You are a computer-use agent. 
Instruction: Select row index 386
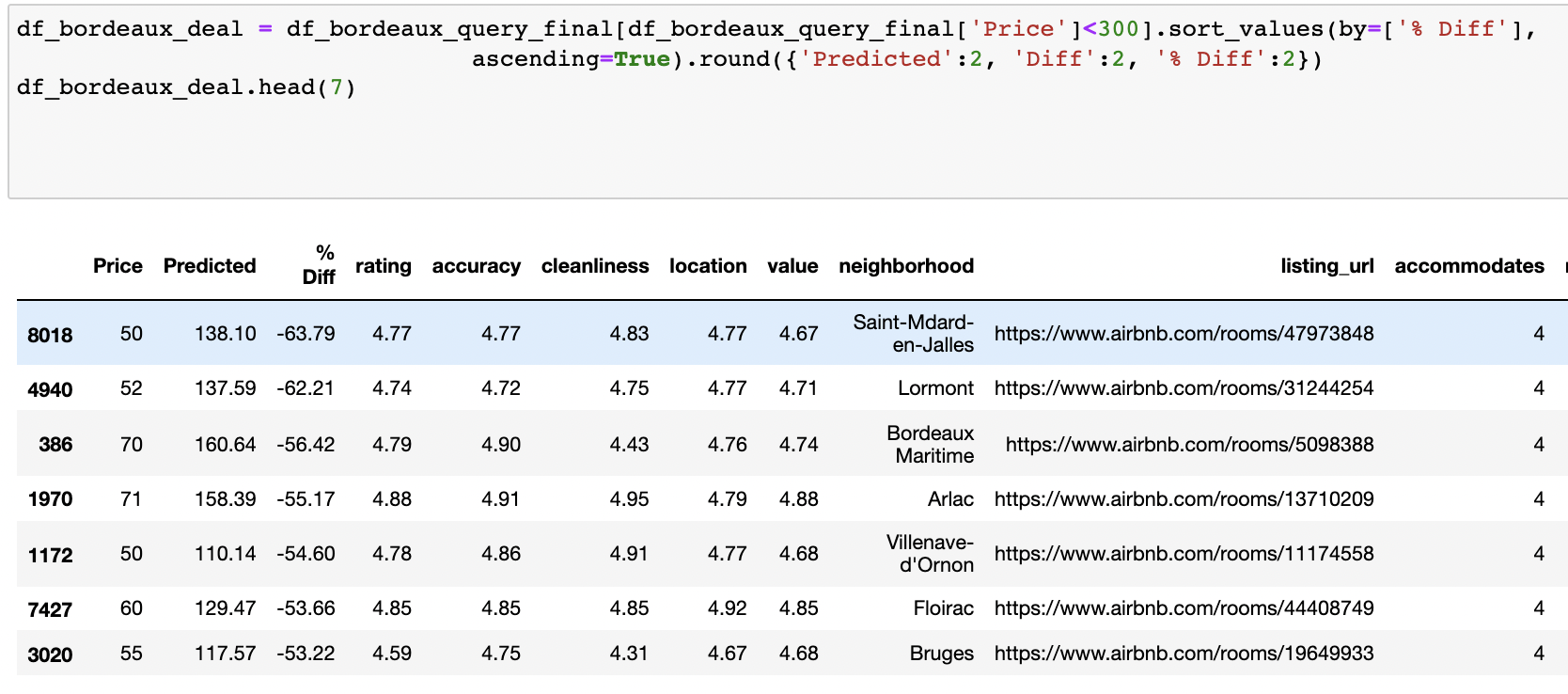(55, 445)
